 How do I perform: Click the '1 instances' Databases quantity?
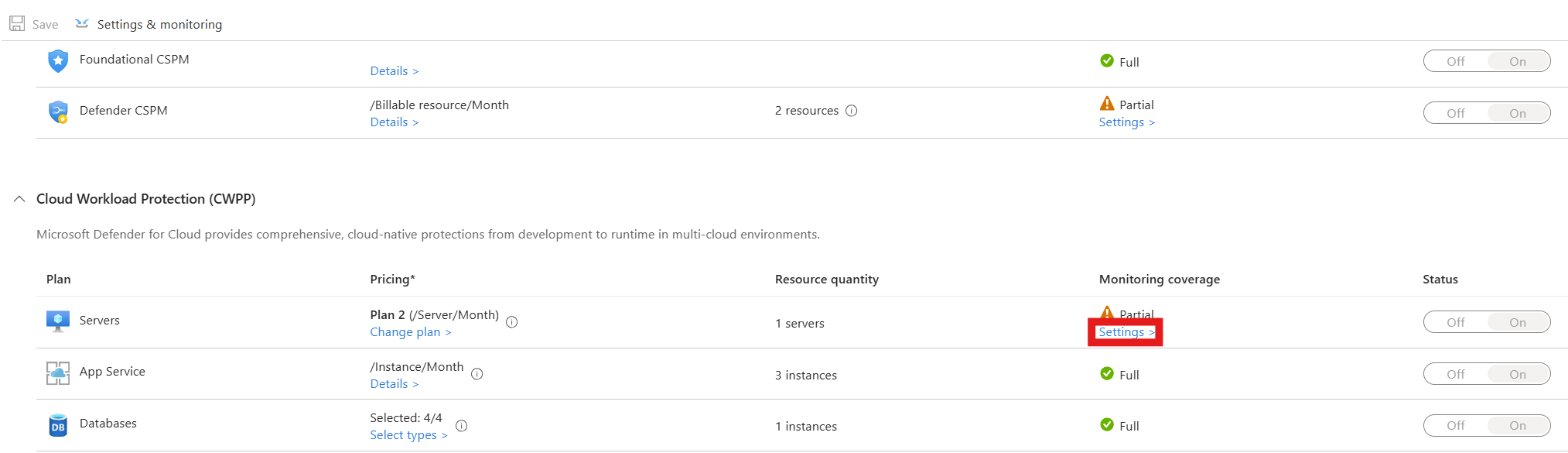click(x=805, y=427)
